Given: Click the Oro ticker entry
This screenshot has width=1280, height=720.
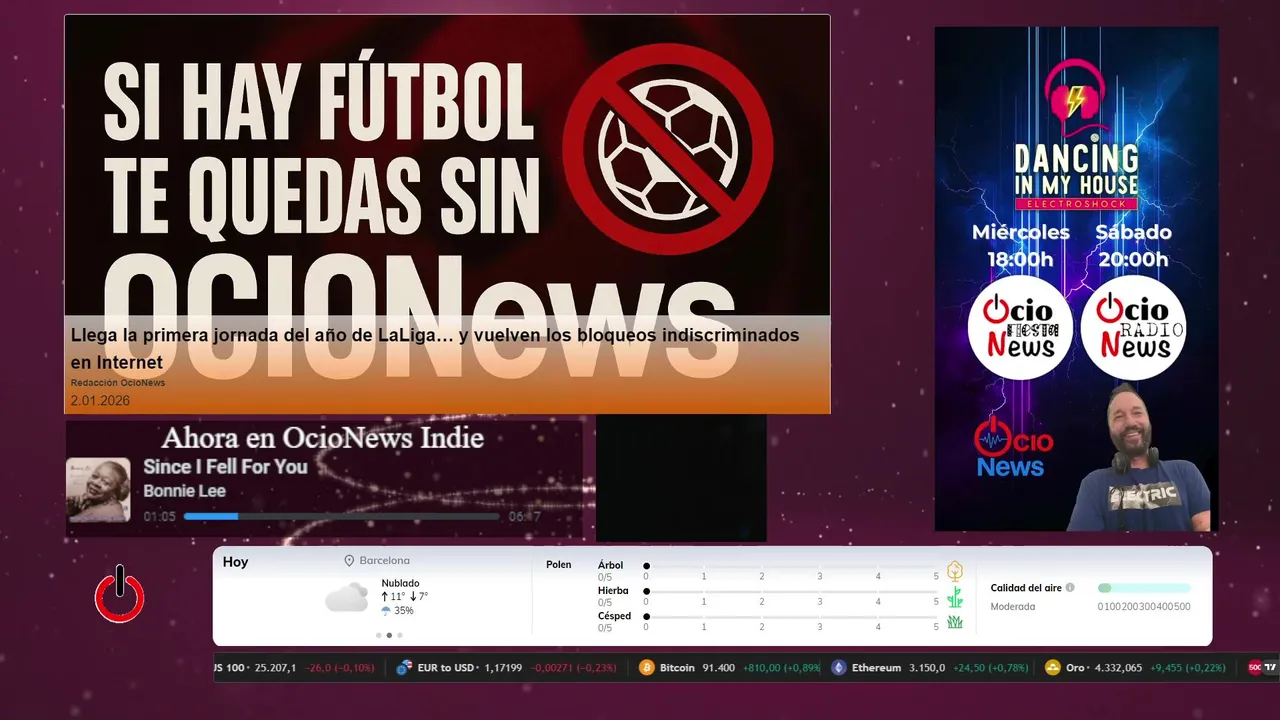Looking at the screenshot, I should tap(1135, 667).
